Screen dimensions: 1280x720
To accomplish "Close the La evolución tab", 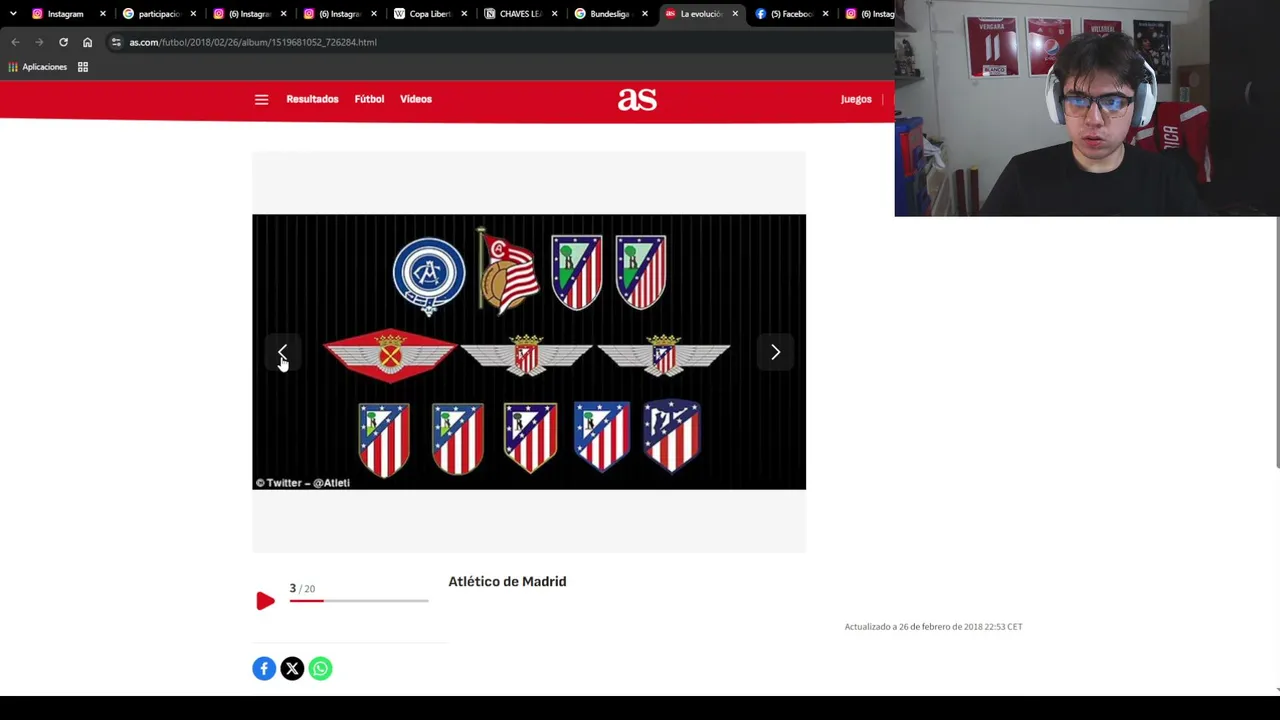I will pyautogui.click(x=735, y=14).
